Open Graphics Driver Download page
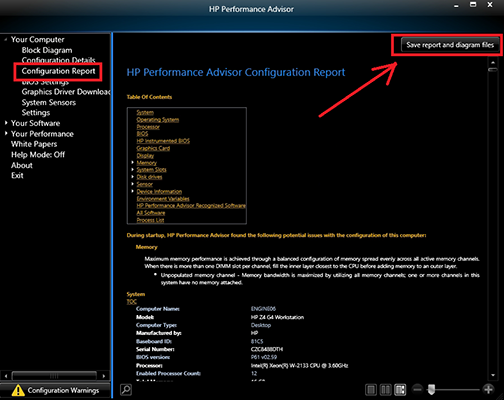 [x=66, y=92]
